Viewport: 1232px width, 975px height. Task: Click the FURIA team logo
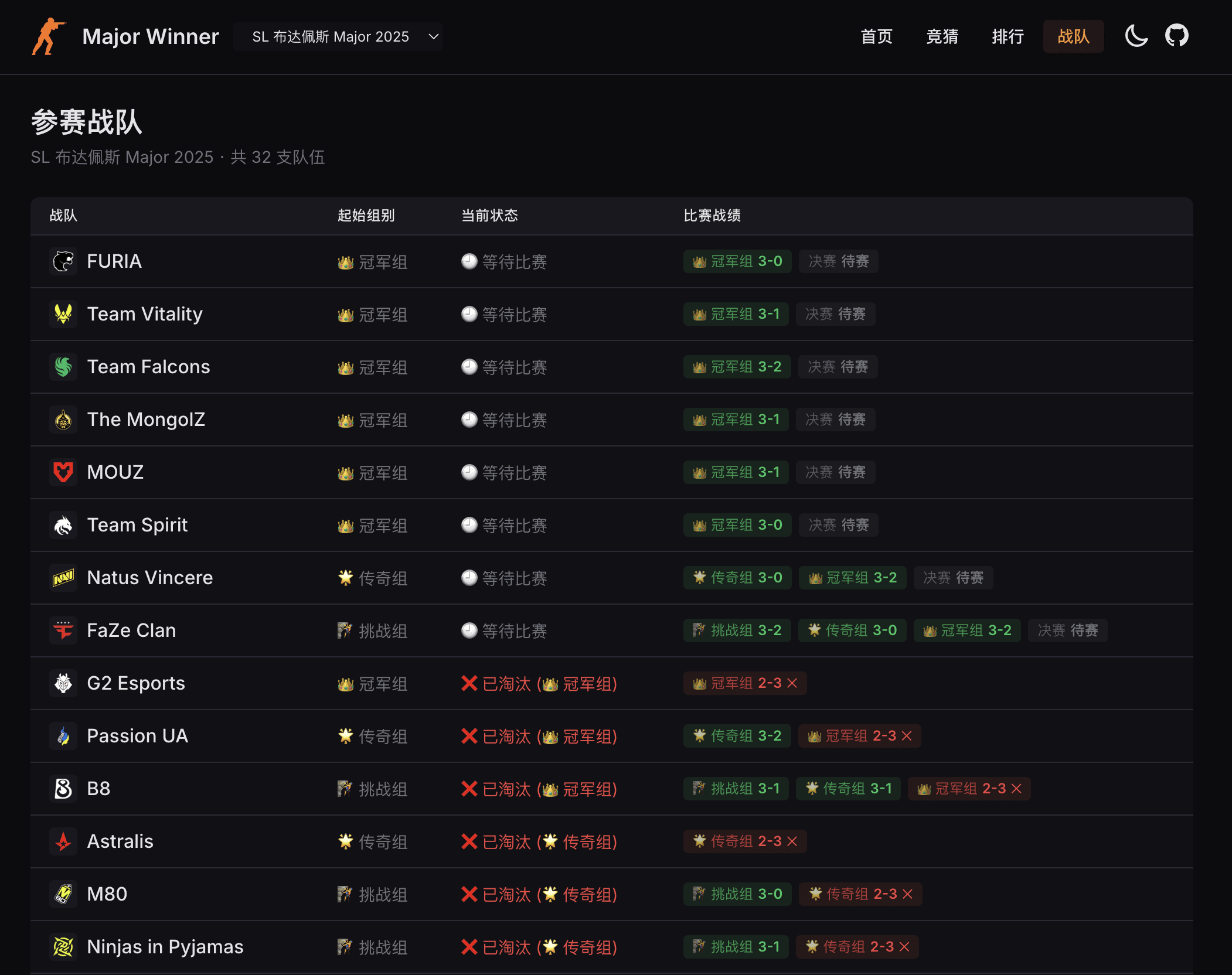click(x=63, y=261)
